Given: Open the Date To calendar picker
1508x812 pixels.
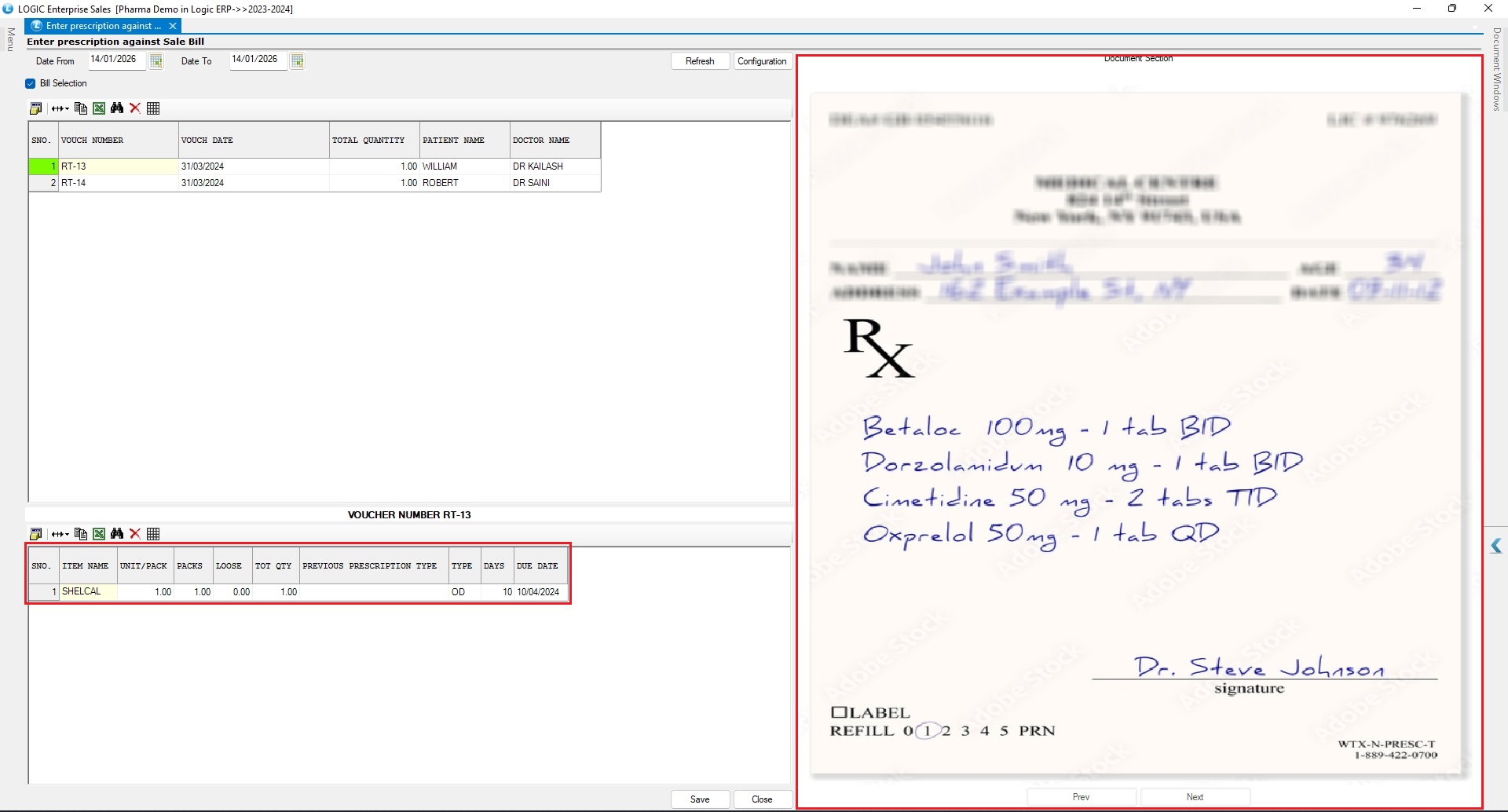Looking at the screenshot, I should click(297, 61).
